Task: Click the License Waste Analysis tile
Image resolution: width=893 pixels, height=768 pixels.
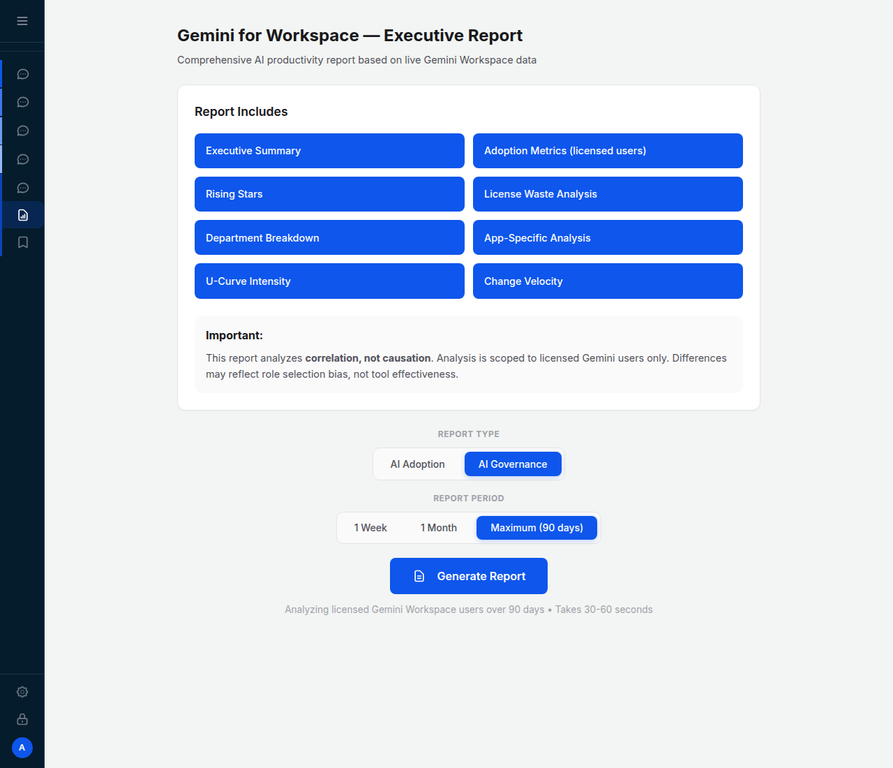Action: coord(608,194)
